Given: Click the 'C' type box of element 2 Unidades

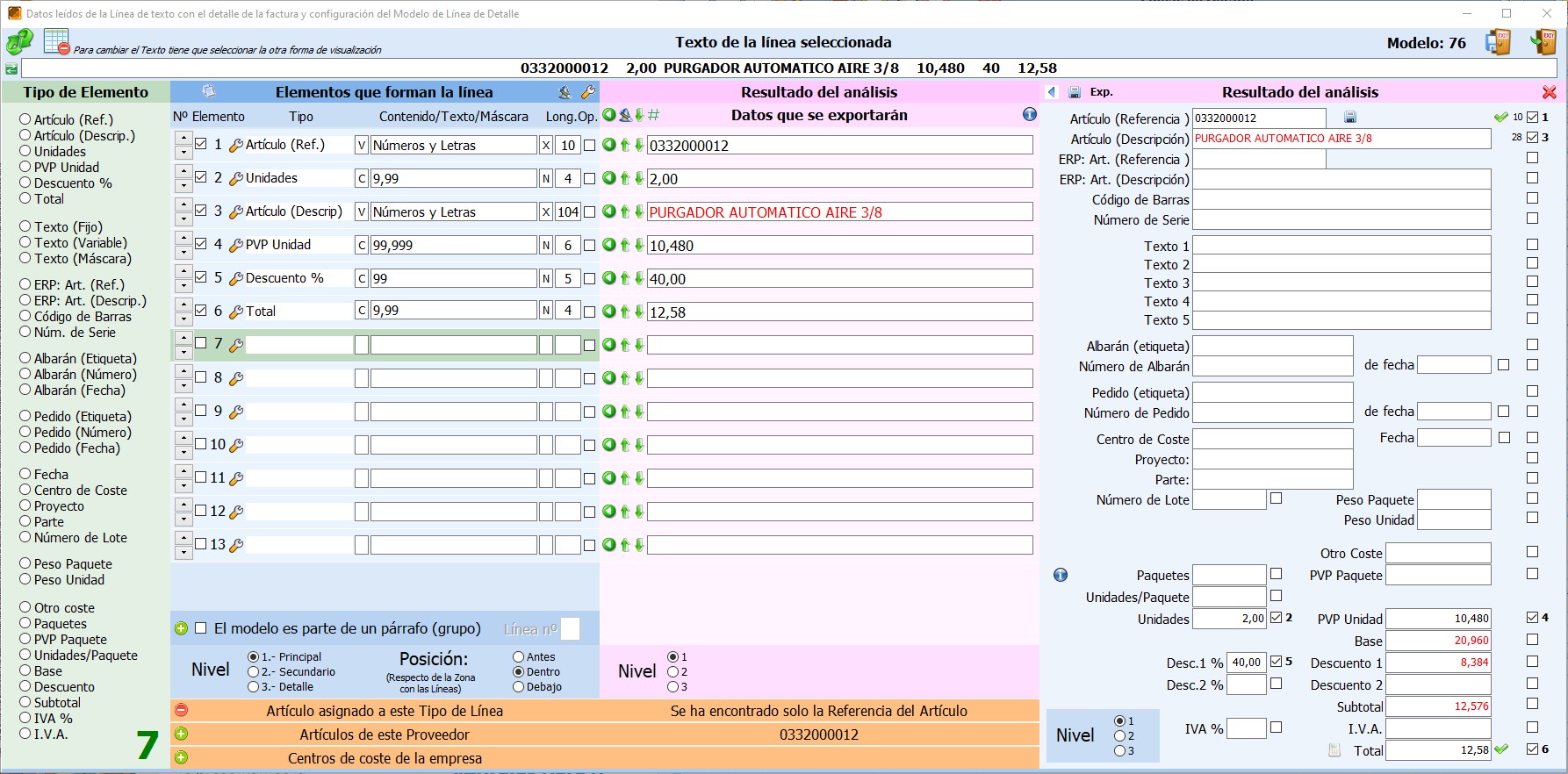Looking at the screenshot, I should [x=362, y=179].
